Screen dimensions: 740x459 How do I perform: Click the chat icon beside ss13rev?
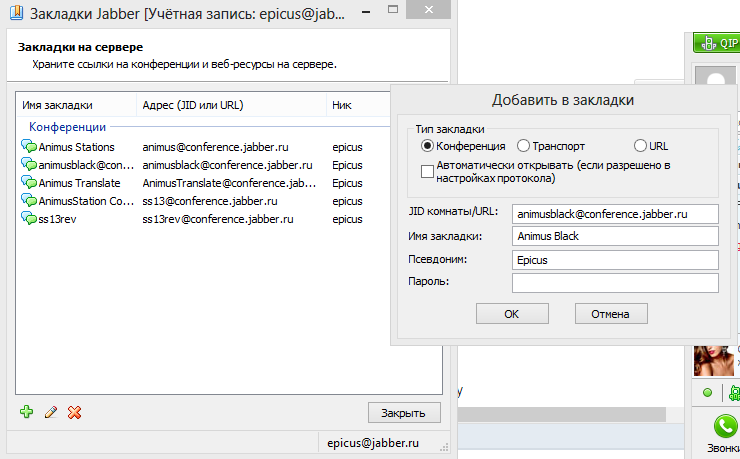click(29, 218)
